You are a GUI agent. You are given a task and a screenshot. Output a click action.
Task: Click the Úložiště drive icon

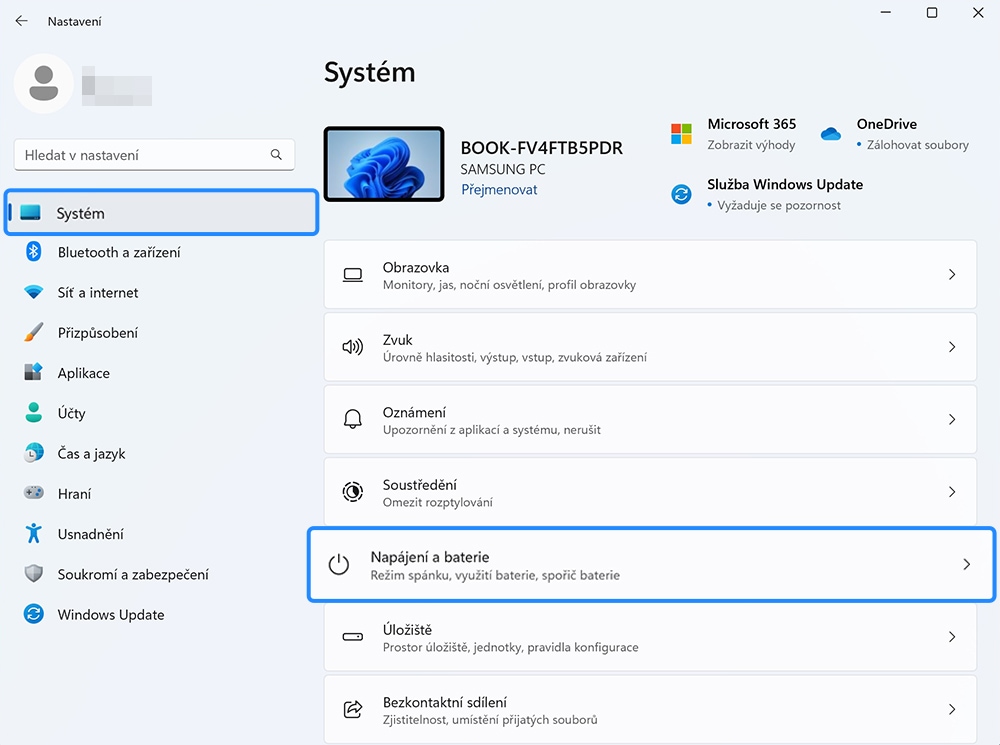click(353, 637)
